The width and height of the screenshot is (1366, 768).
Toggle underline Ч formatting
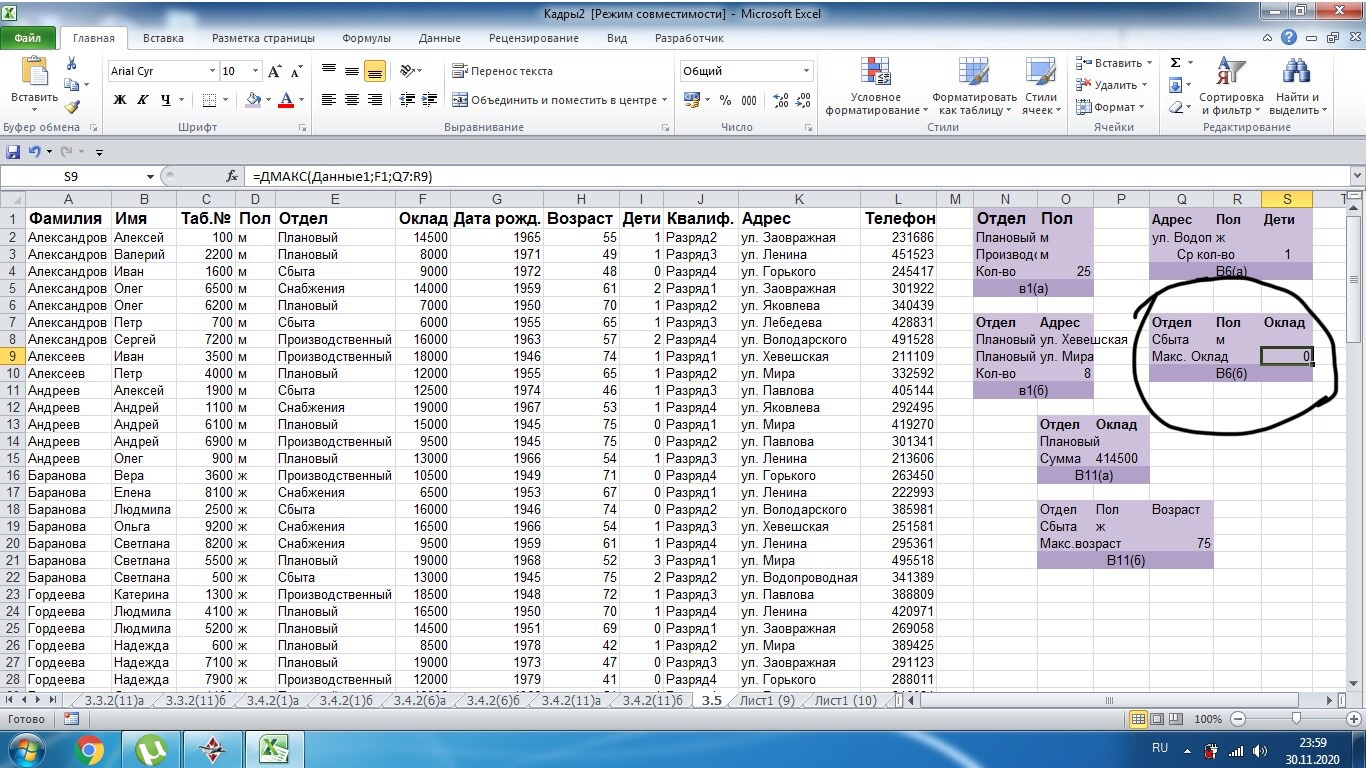click(165, 100)
